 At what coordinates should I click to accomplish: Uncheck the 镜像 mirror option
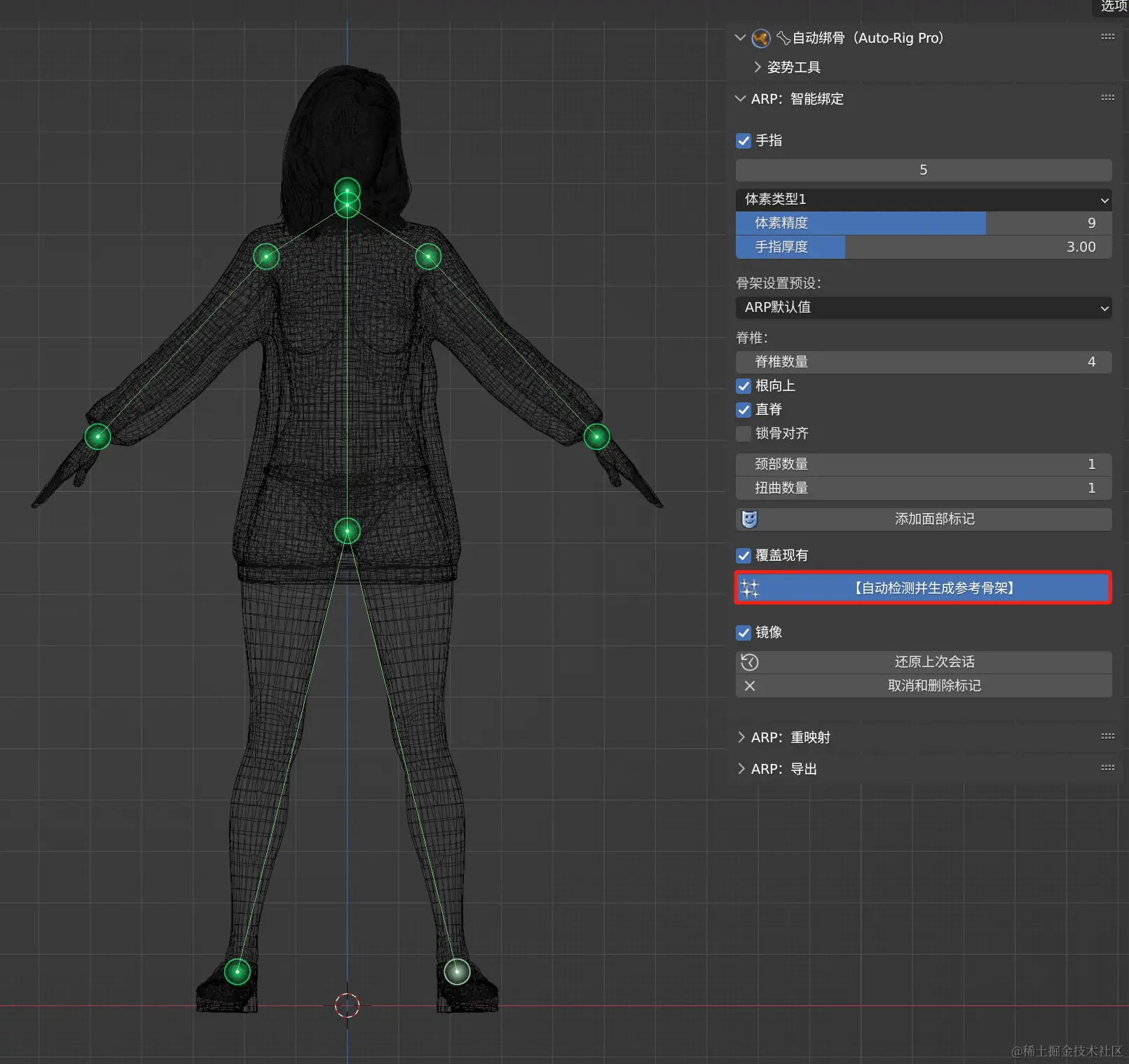click(744, 633)
